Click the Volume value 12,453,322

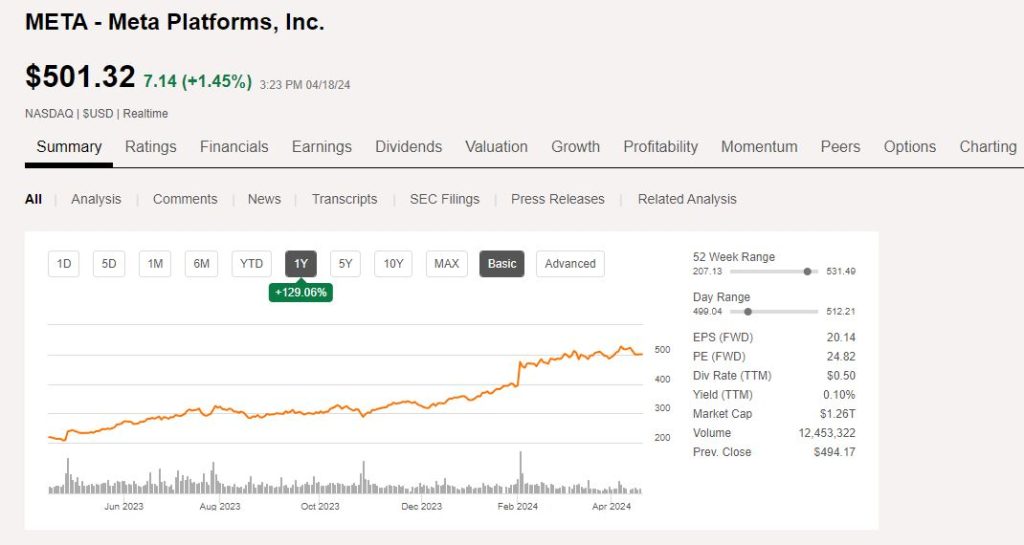coord(827,433)
